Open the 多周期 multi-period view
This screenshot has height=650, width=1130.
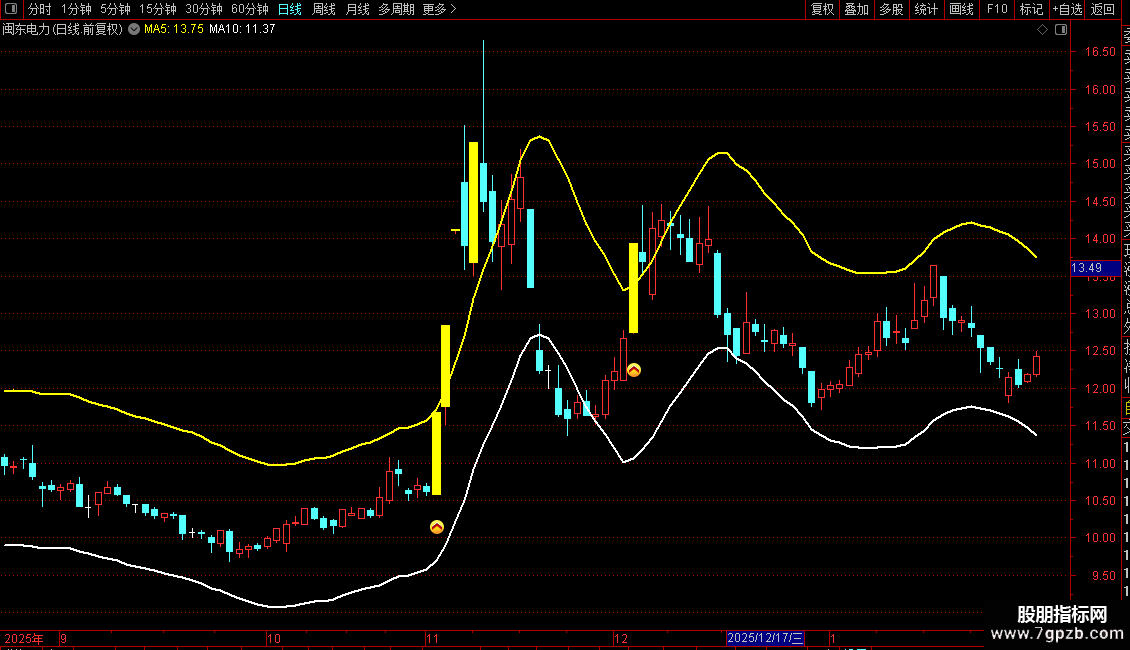pos(396,9)
